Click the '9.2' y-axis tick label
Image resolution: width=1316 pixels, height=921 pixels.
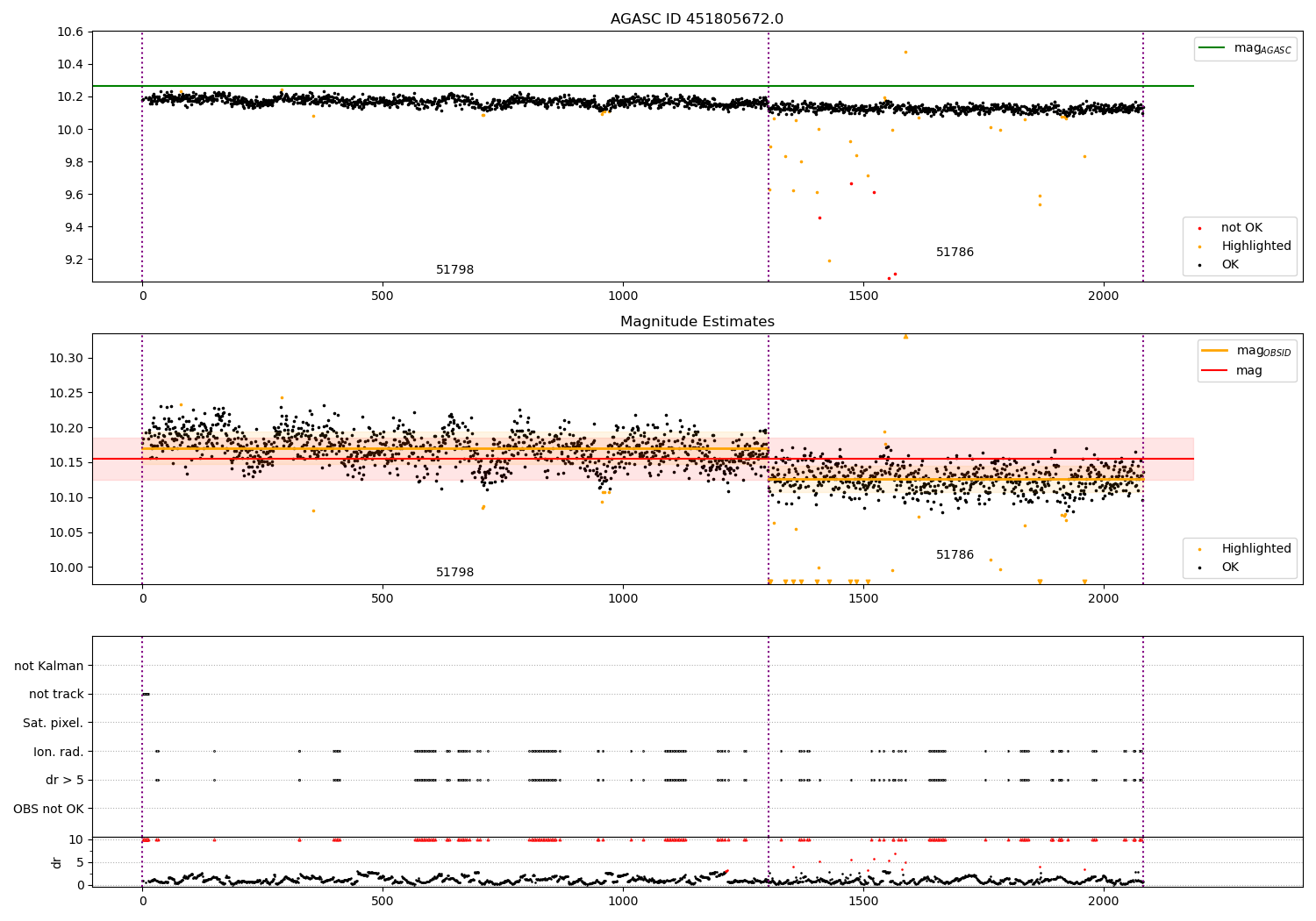point(74,260)
